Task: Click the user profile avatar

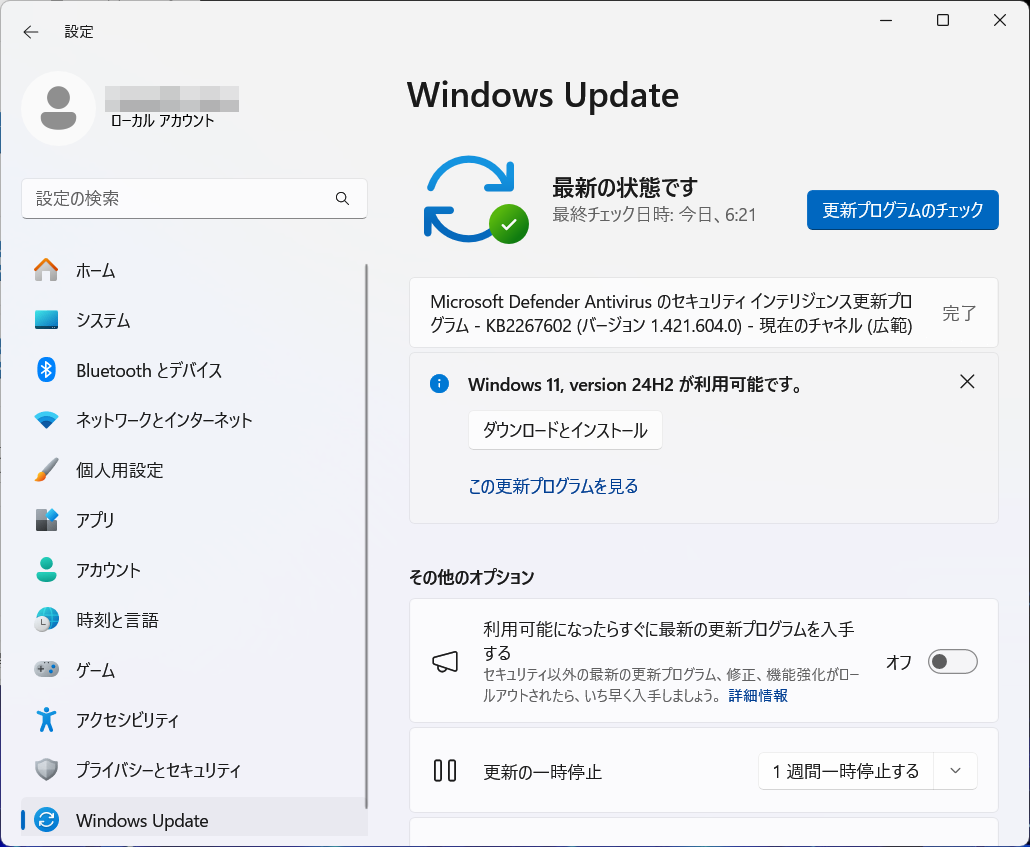Action: click(58, 108)
